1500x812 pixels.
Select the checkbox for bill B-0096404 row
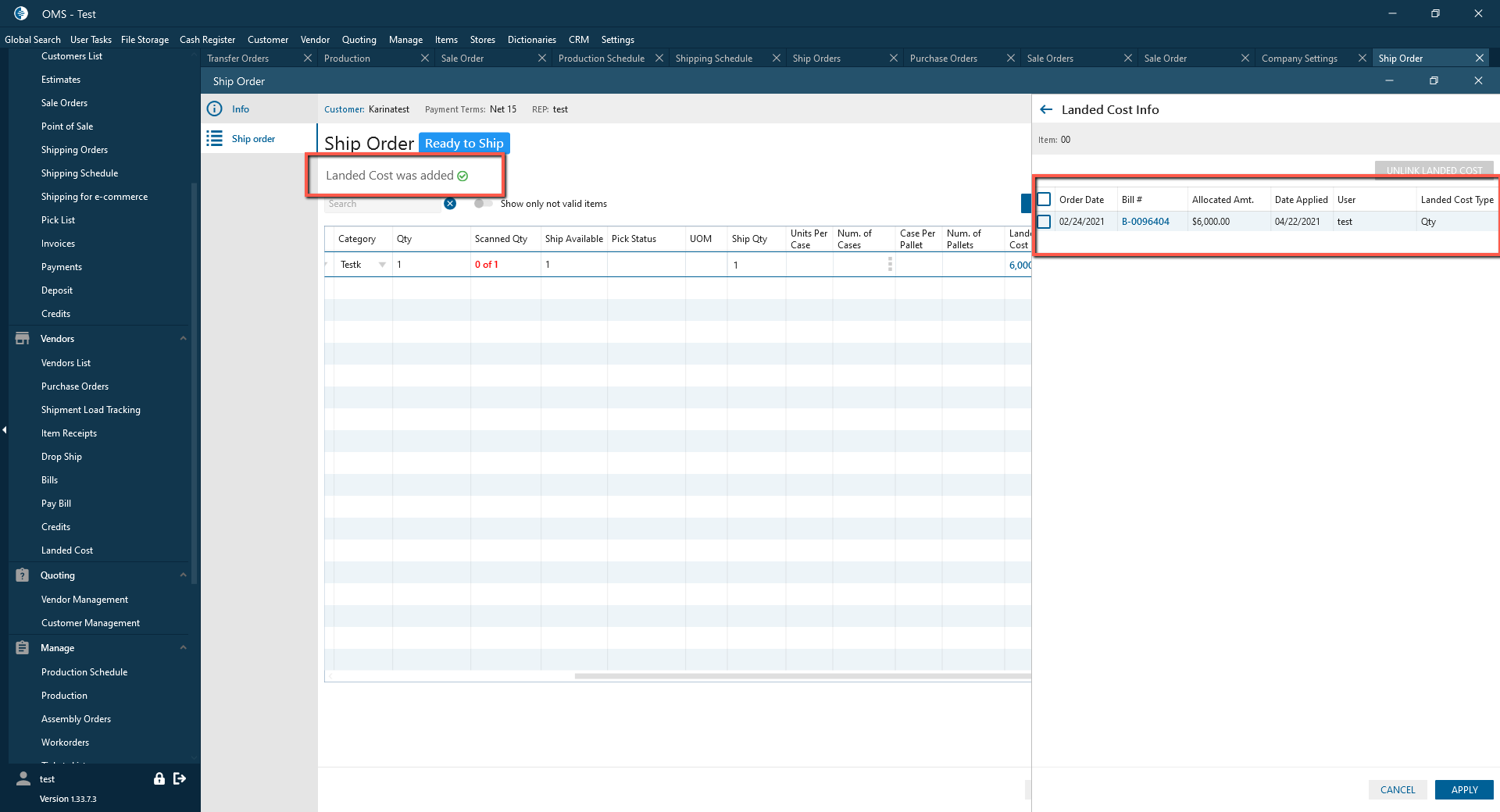point(1044,222)
